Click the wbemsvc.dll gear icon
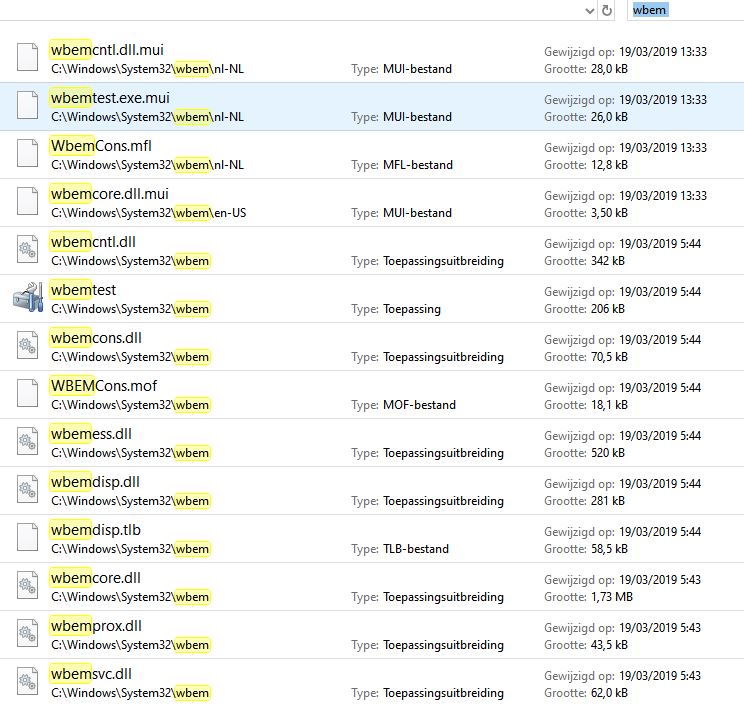The image size is (744, 718). pyautogui.click(x=28, y=683)
